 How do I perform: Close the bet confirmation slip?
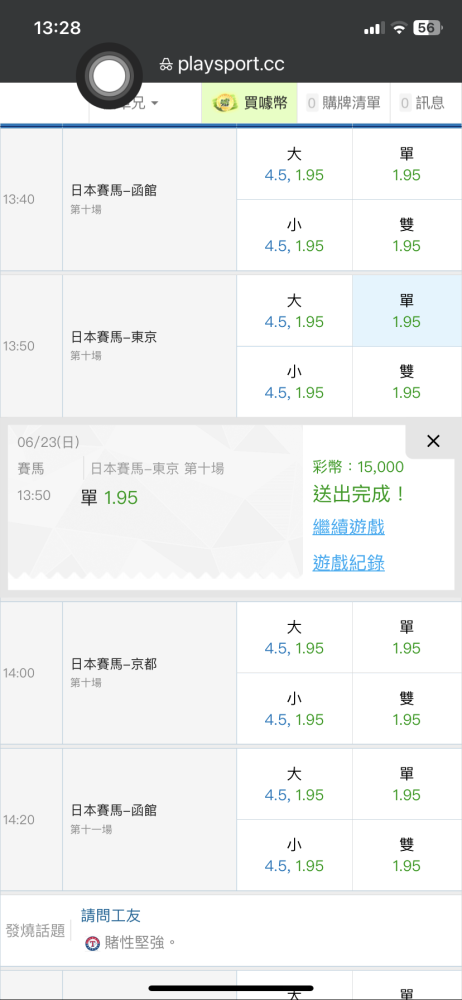pos(433,441)
